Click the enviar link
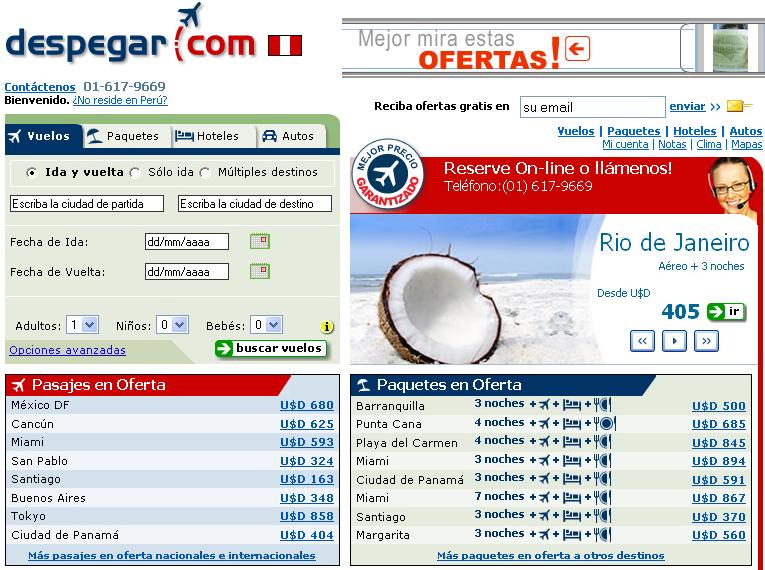 [x=687, y=106]
